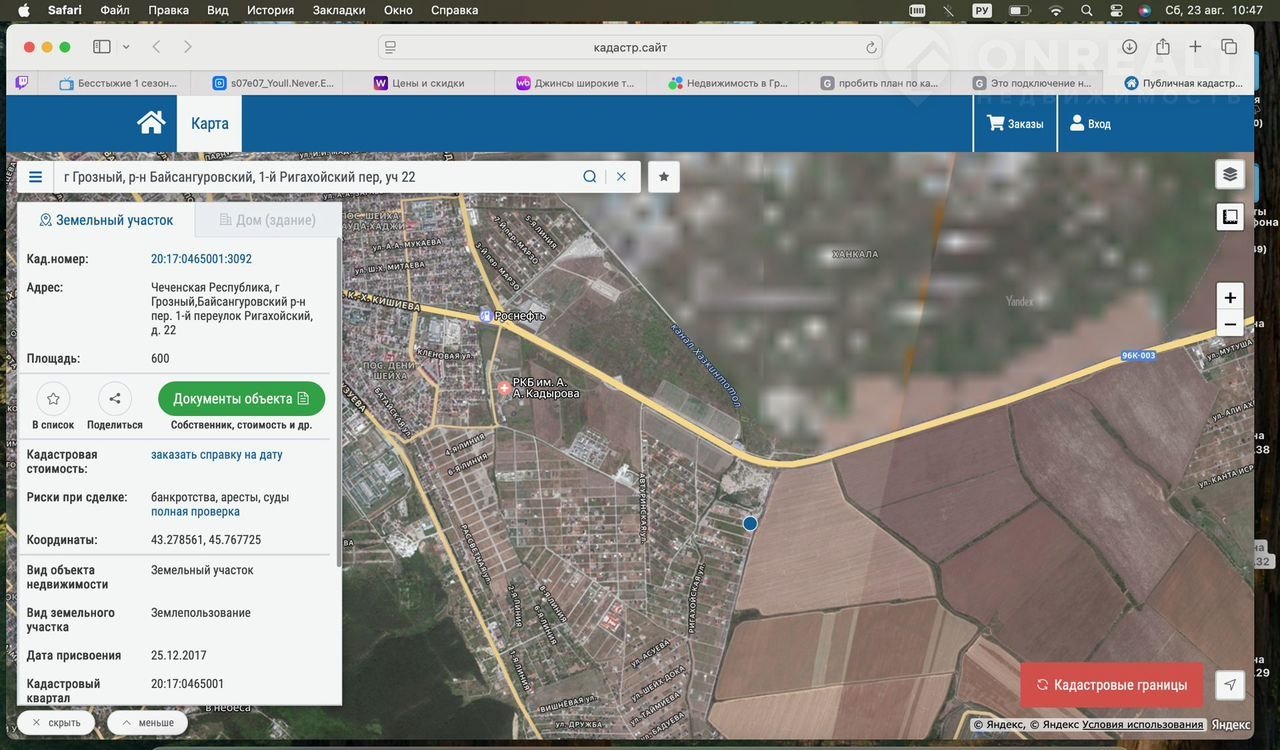Click the star favorites button beside search

(664, 177)
